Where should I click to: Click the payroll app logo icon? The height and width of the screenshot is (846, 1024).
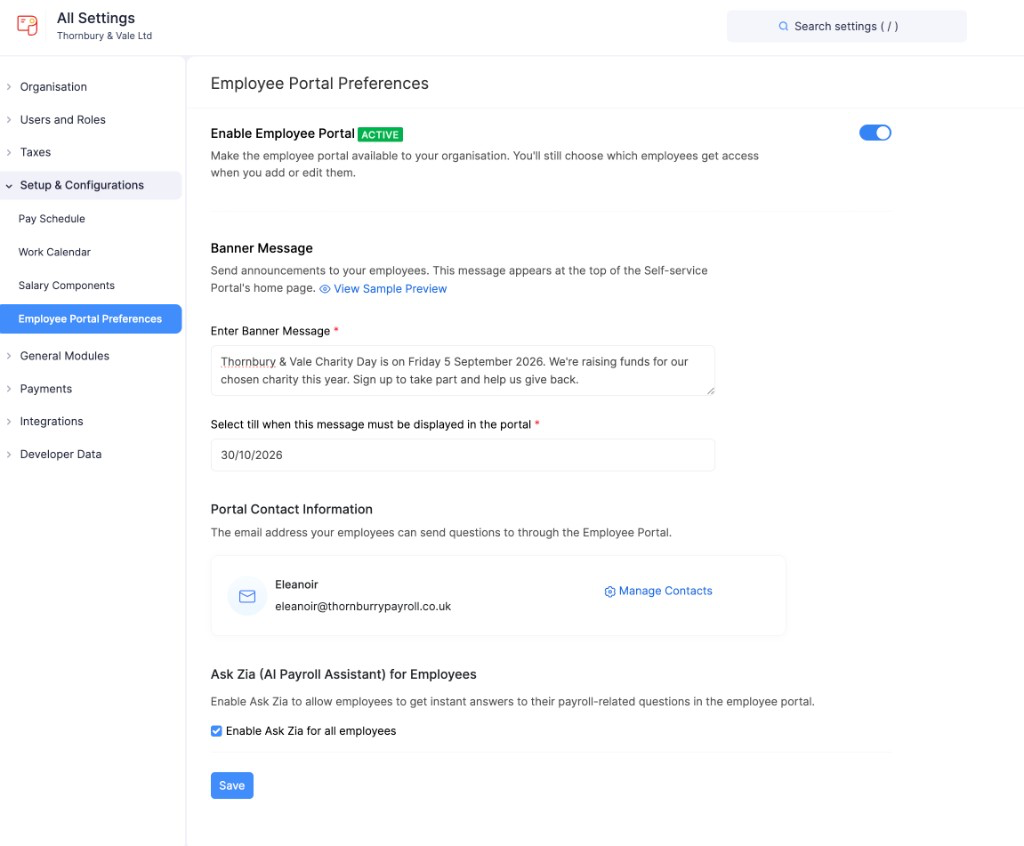27,25
